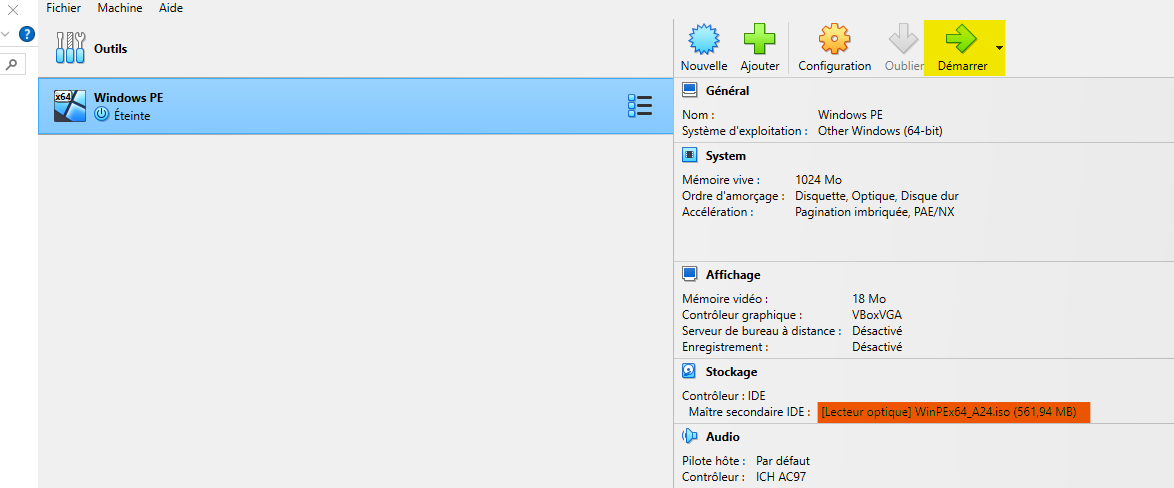Image resolution: width=1174 pixels, height=488 pixels.
Task: Click the WinPEx64_A24.iso optical drive entry
Action: point(952,412)
